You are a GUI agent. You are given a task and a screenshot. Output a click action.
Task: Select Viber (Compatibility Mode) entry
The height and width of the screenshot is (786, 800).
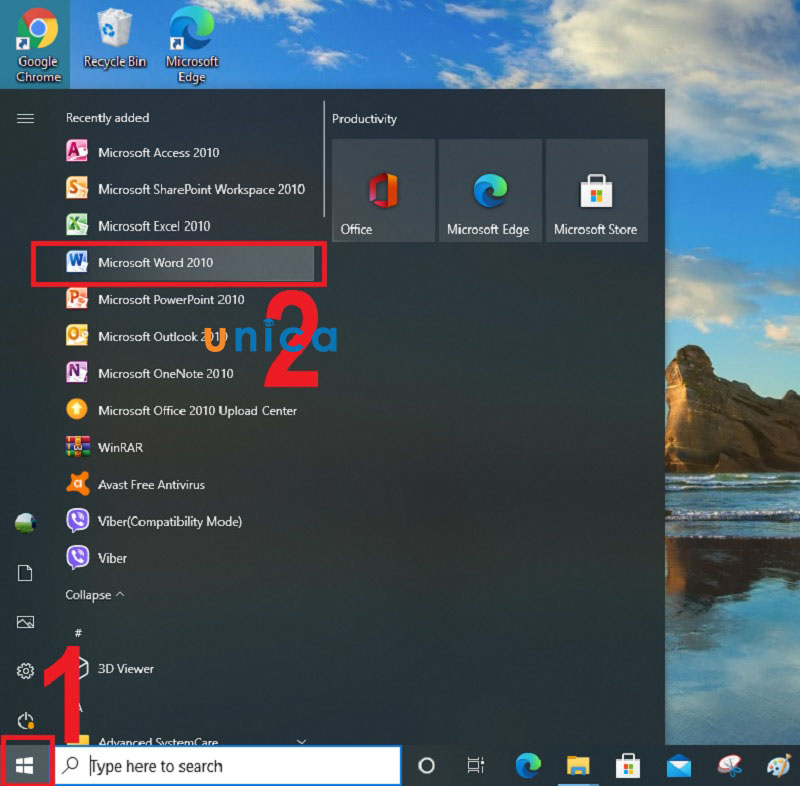[169, 522]
